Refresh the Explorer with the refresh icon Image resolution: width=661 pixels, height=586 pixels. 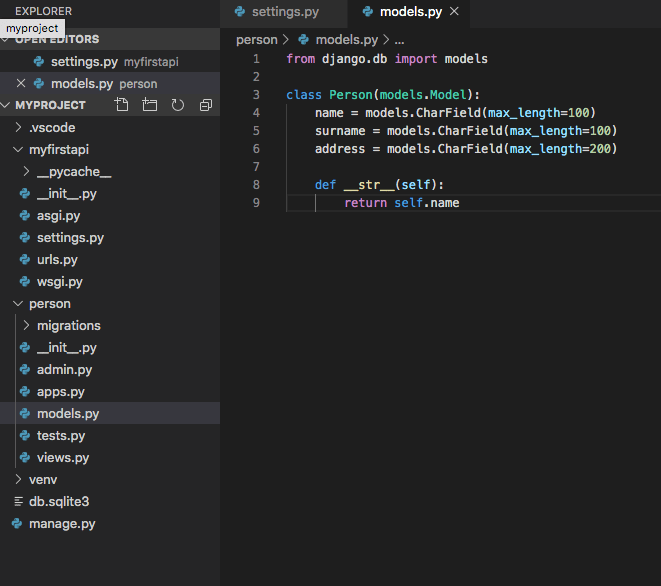pos(177,105)
